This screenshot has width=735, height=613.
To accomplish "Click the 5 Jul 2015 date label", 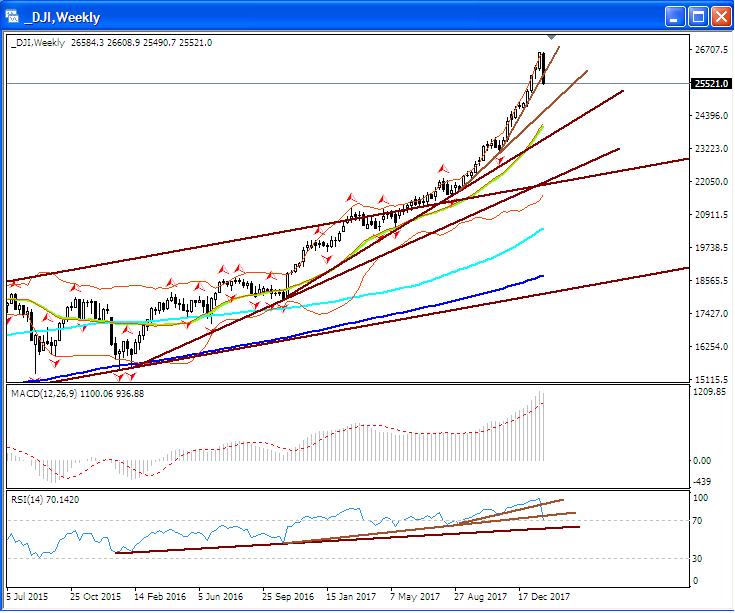I will (28, 596).
